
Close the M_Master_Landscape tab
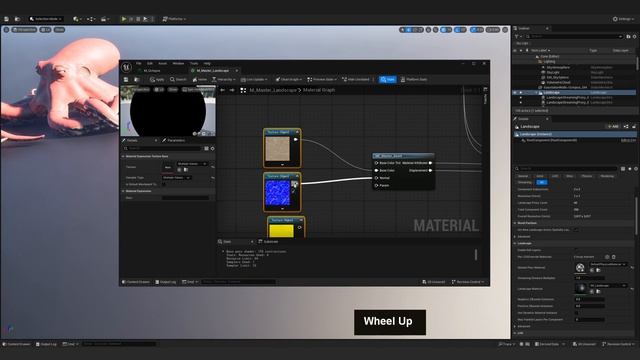click(237, 71)
